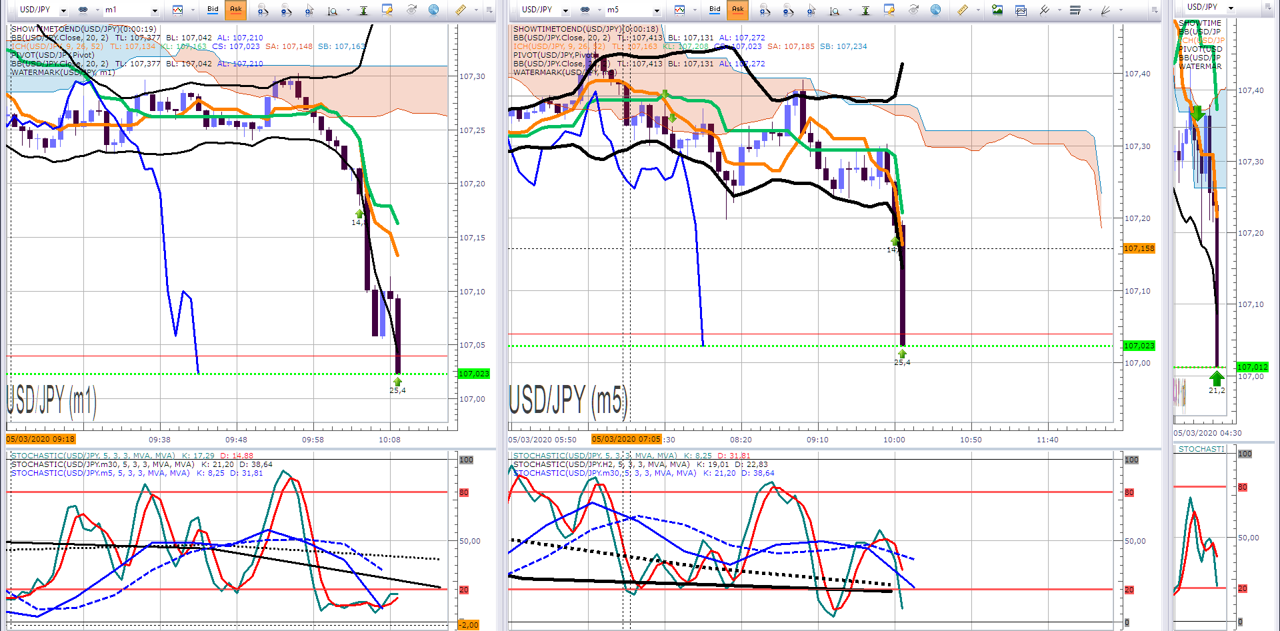Click the magnifier search icon in m1 toolbar

[x=332, y=9]
